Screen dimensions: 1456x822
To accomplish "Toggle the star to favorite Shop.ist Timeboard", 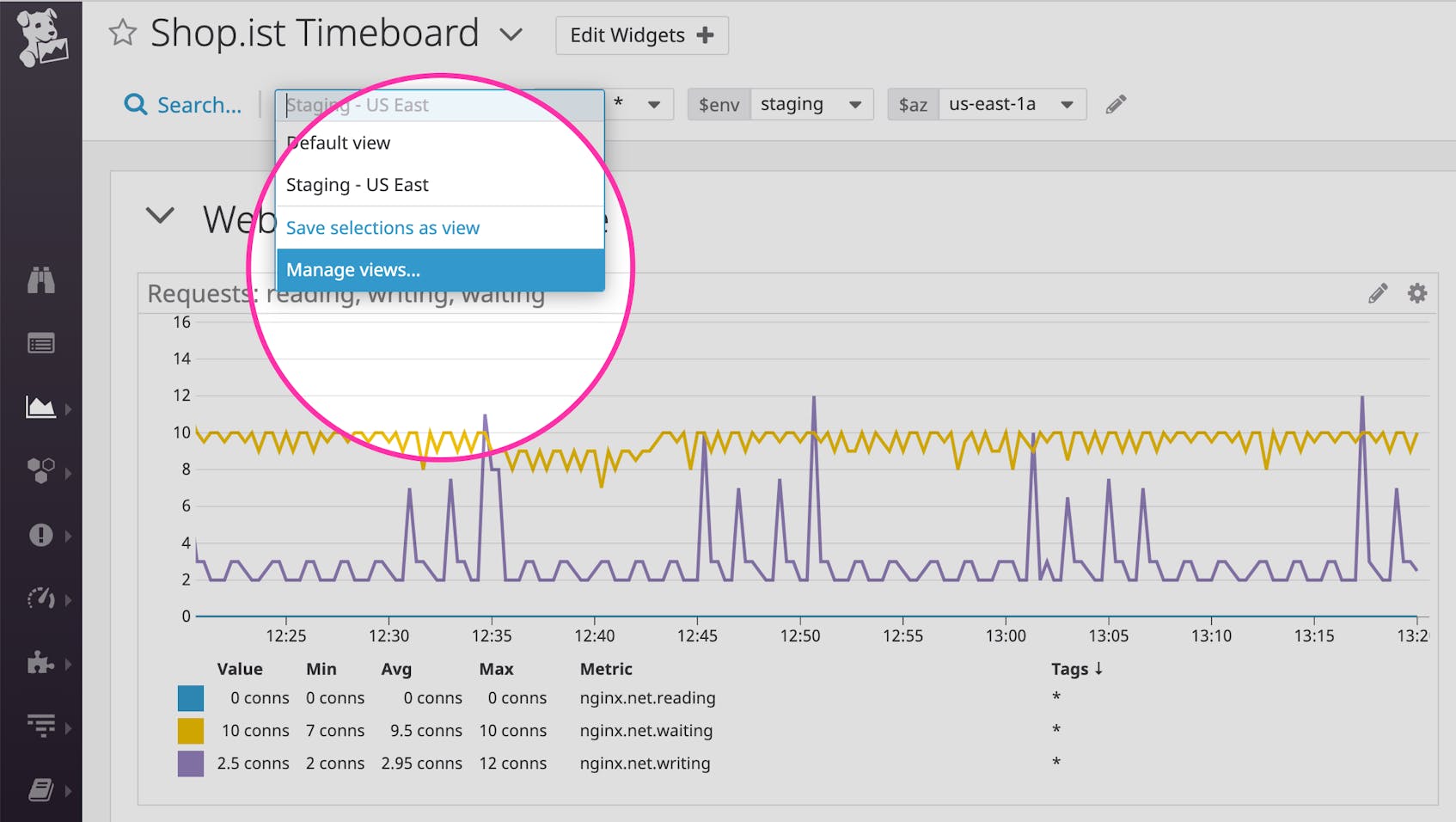I will 123,34.
